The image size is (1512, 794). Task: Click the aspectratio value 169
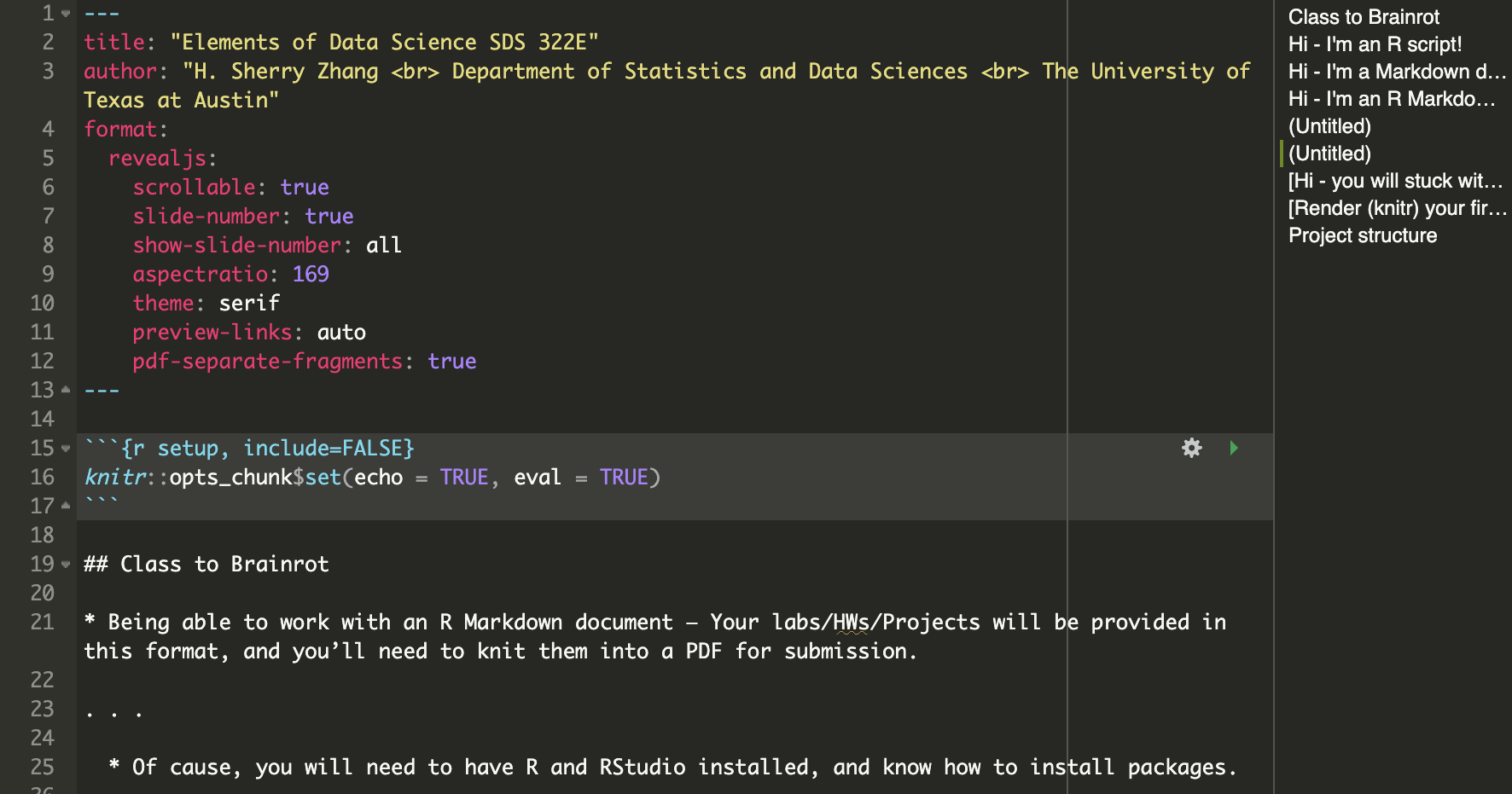(x=311, y=275)
